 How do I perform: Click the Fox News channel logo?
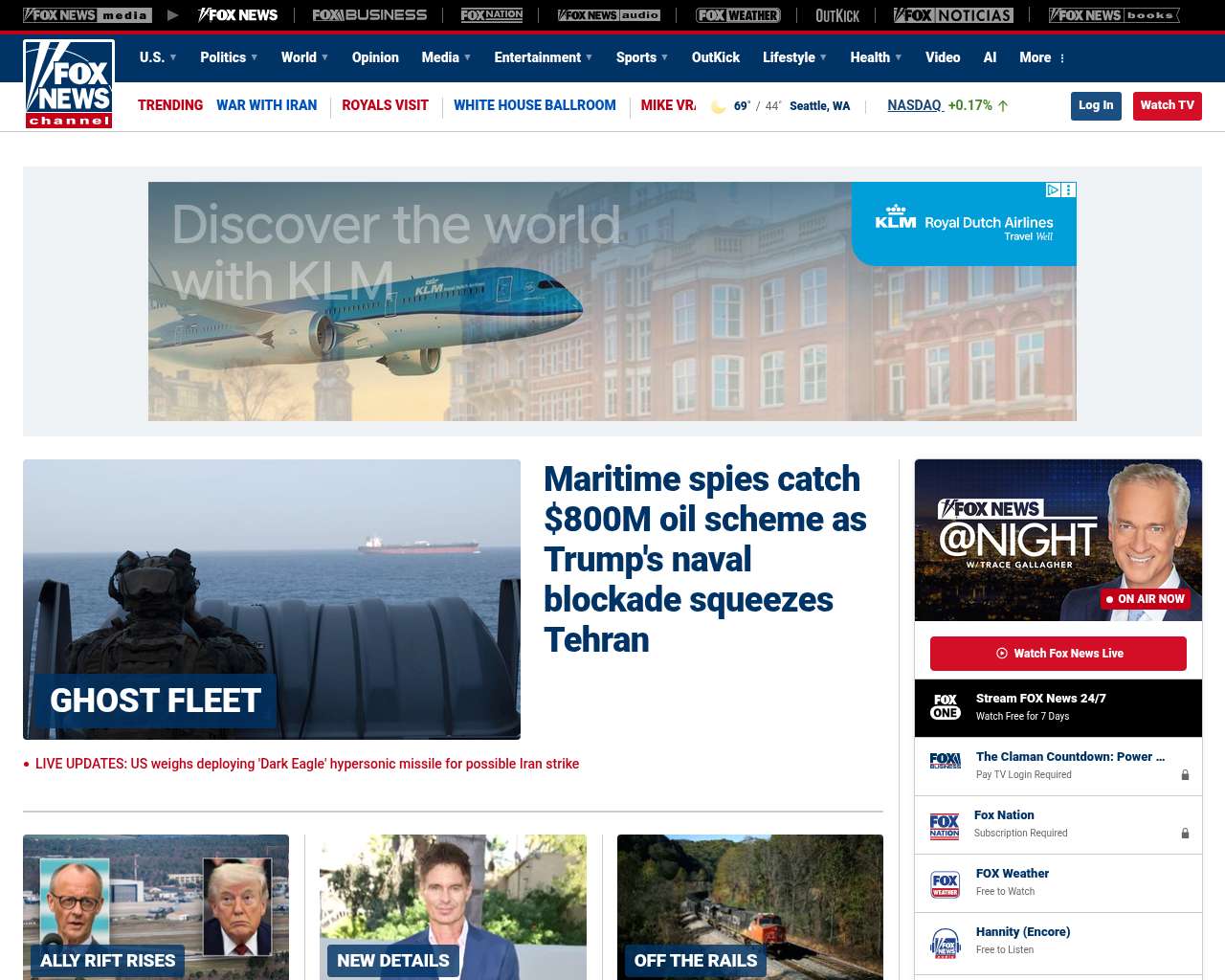[69, 84]
